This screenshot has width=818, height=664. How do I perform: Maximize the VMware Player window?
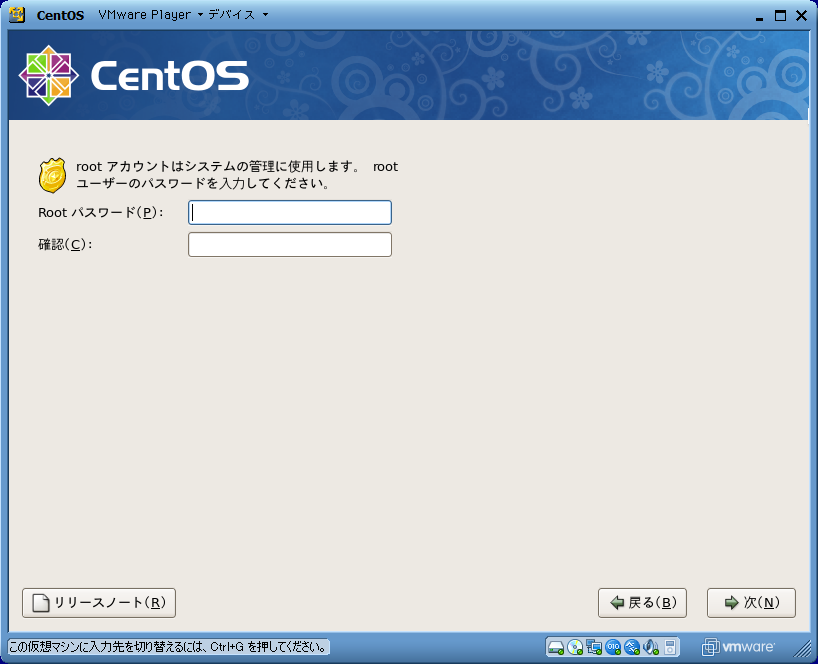click(x=780, y=15)
